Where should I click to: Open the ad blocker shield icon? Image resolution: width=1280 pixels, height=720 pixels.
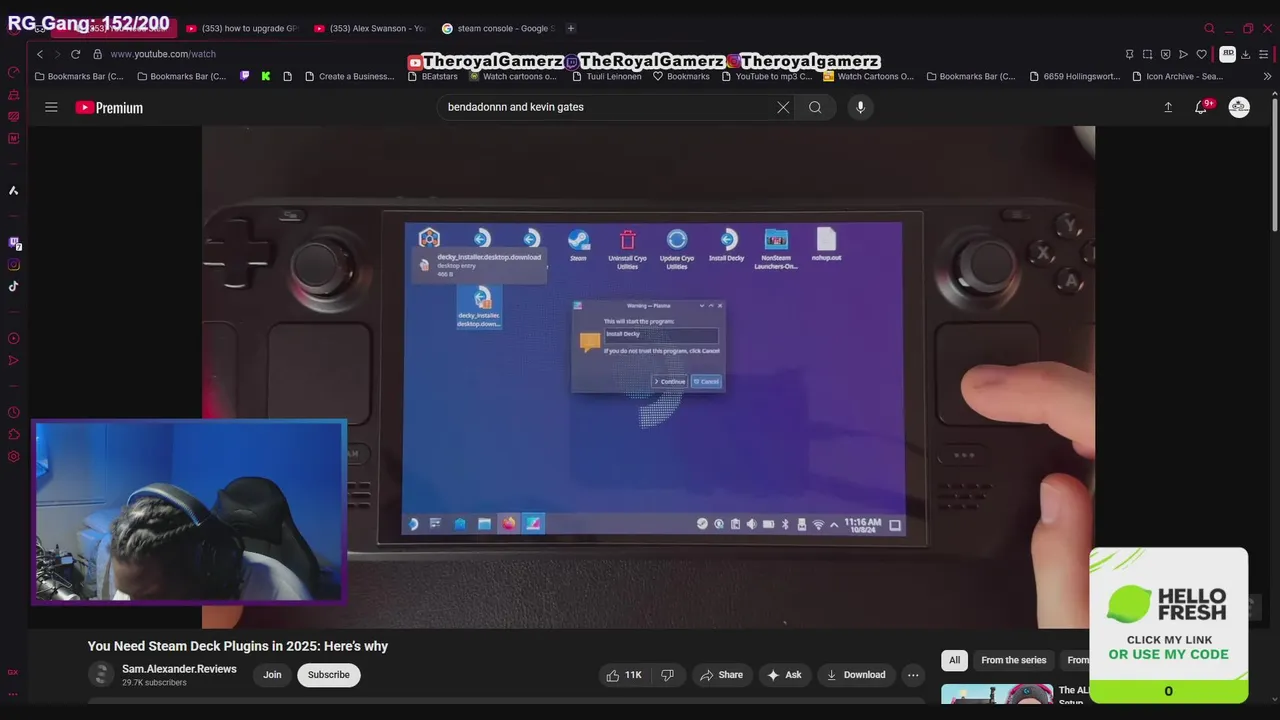(x=1165, y=54)
